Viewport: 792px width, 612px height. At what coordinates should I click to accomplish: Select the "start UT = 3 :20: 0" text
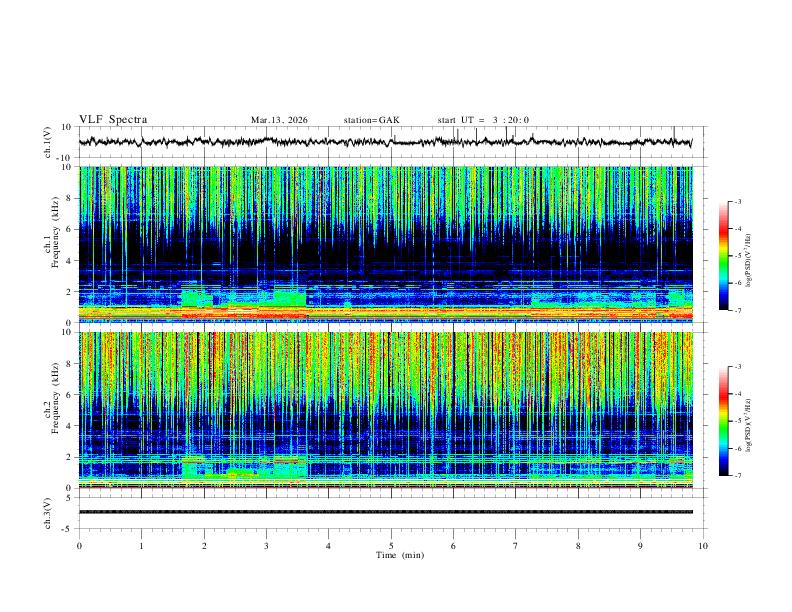[x=483, y=120]
